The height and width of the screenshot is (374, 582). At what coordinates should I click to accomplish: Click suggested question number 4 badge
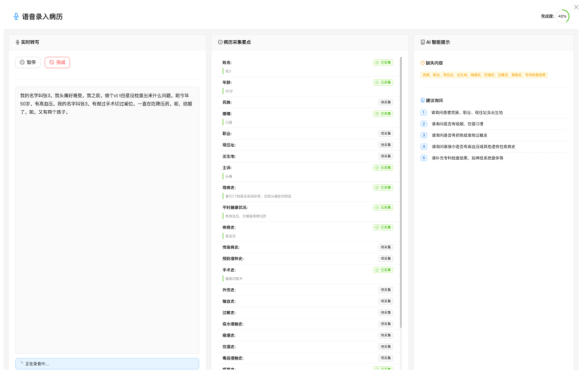(424, 147)
